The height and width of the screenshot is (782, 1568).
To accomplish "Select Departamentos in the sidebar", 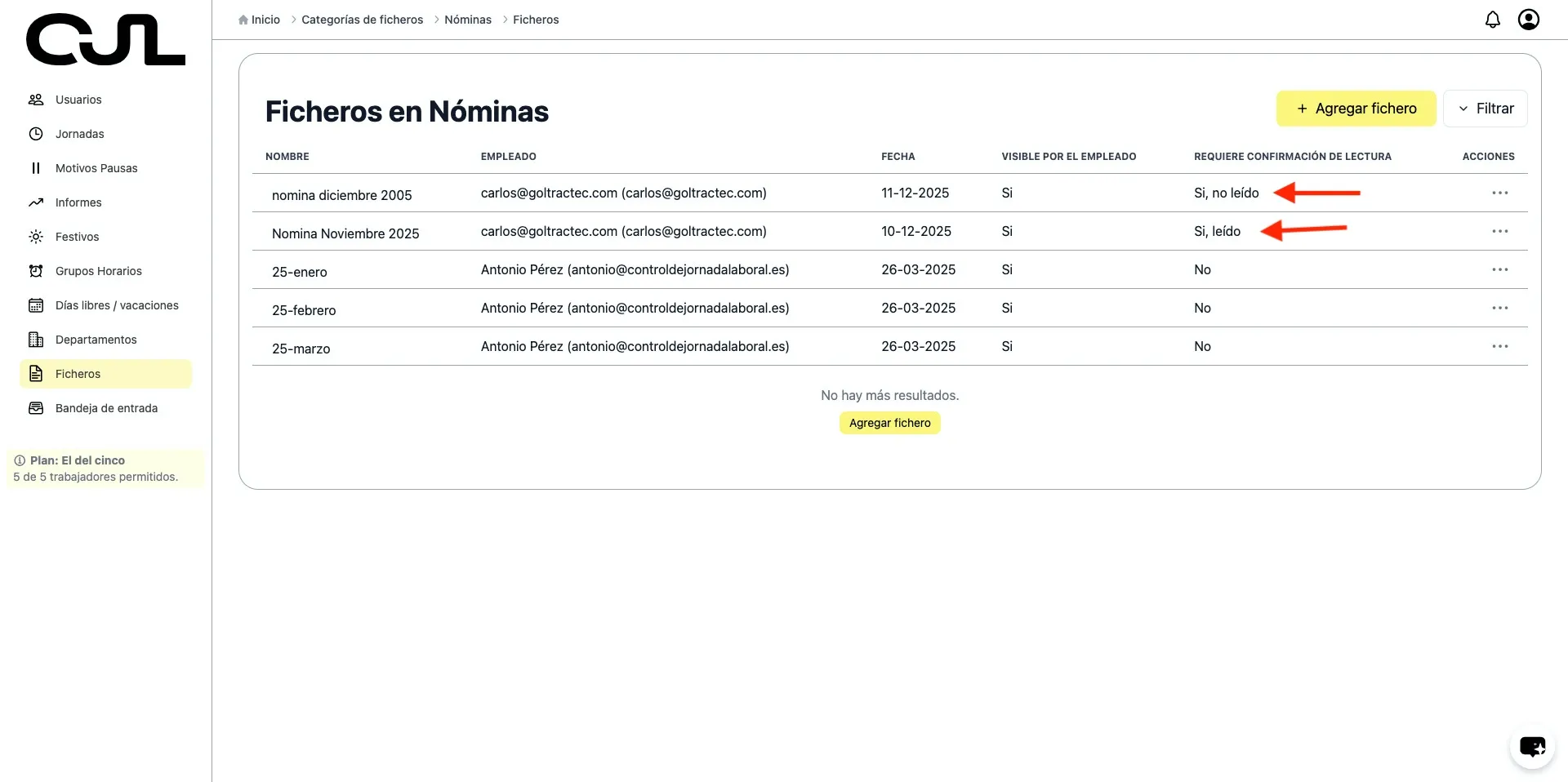I will coord(96,340).
